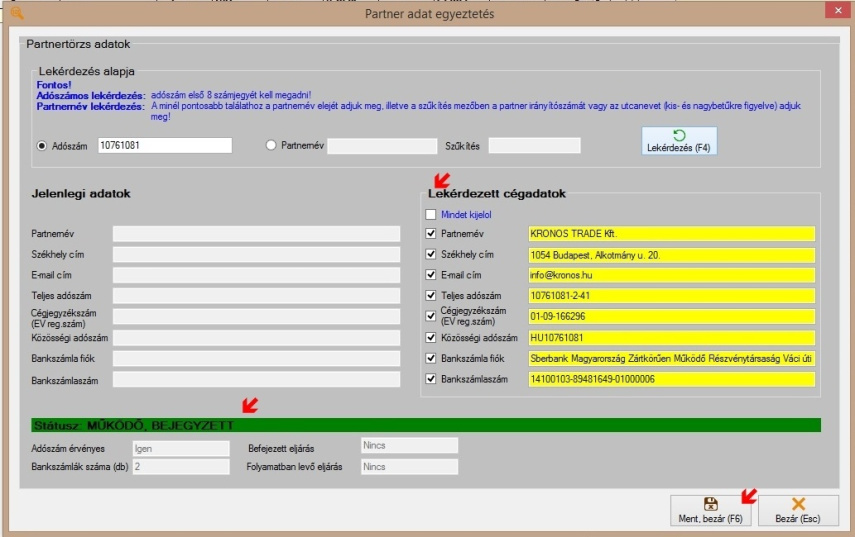The width and height of the screenshot is (855, 537).
Task: Click the Szűkítés input field
Action: (x=534, y=146)
